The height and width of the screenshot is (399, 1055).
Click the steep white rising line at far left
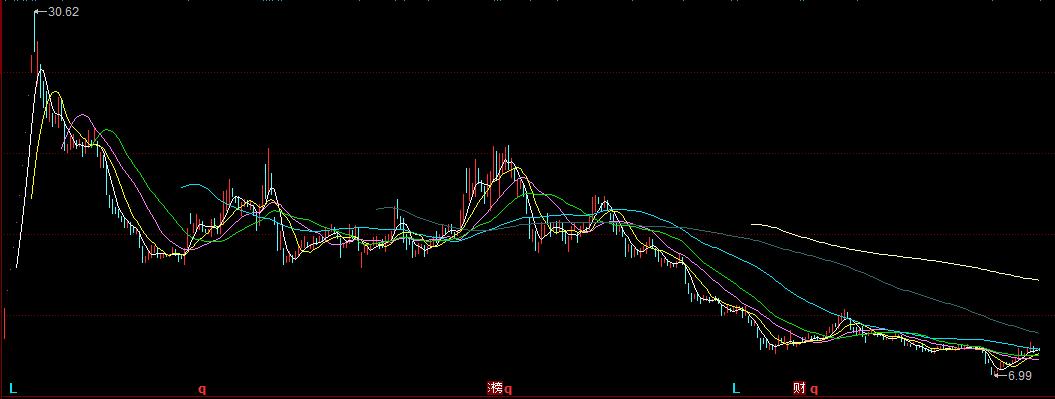tap(25, 168)
